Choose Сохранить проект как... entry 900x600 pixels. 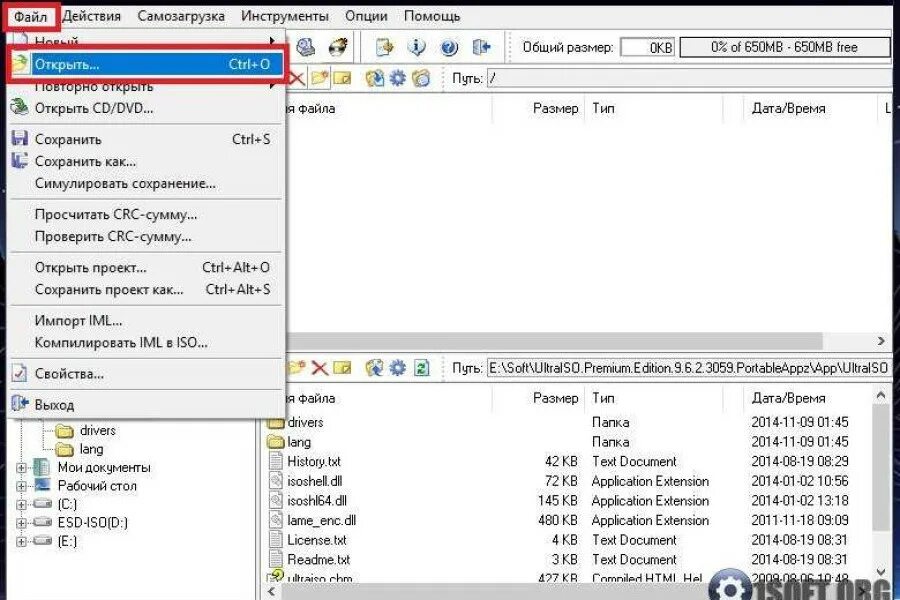tap(146, 289)
